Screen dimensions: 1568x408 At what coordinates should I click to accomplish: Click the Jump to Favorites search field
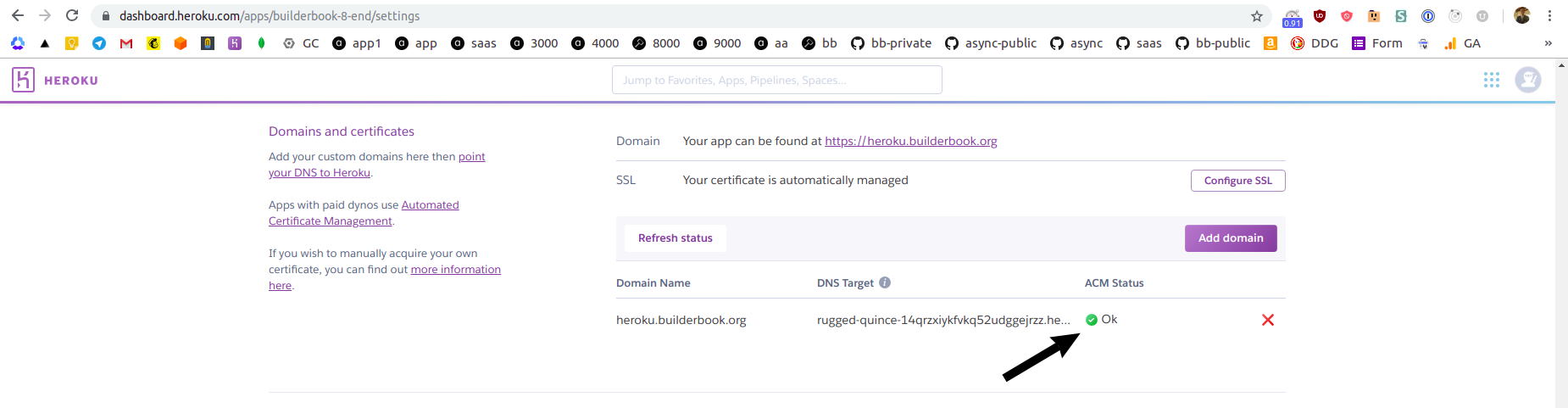coord(777,80)
